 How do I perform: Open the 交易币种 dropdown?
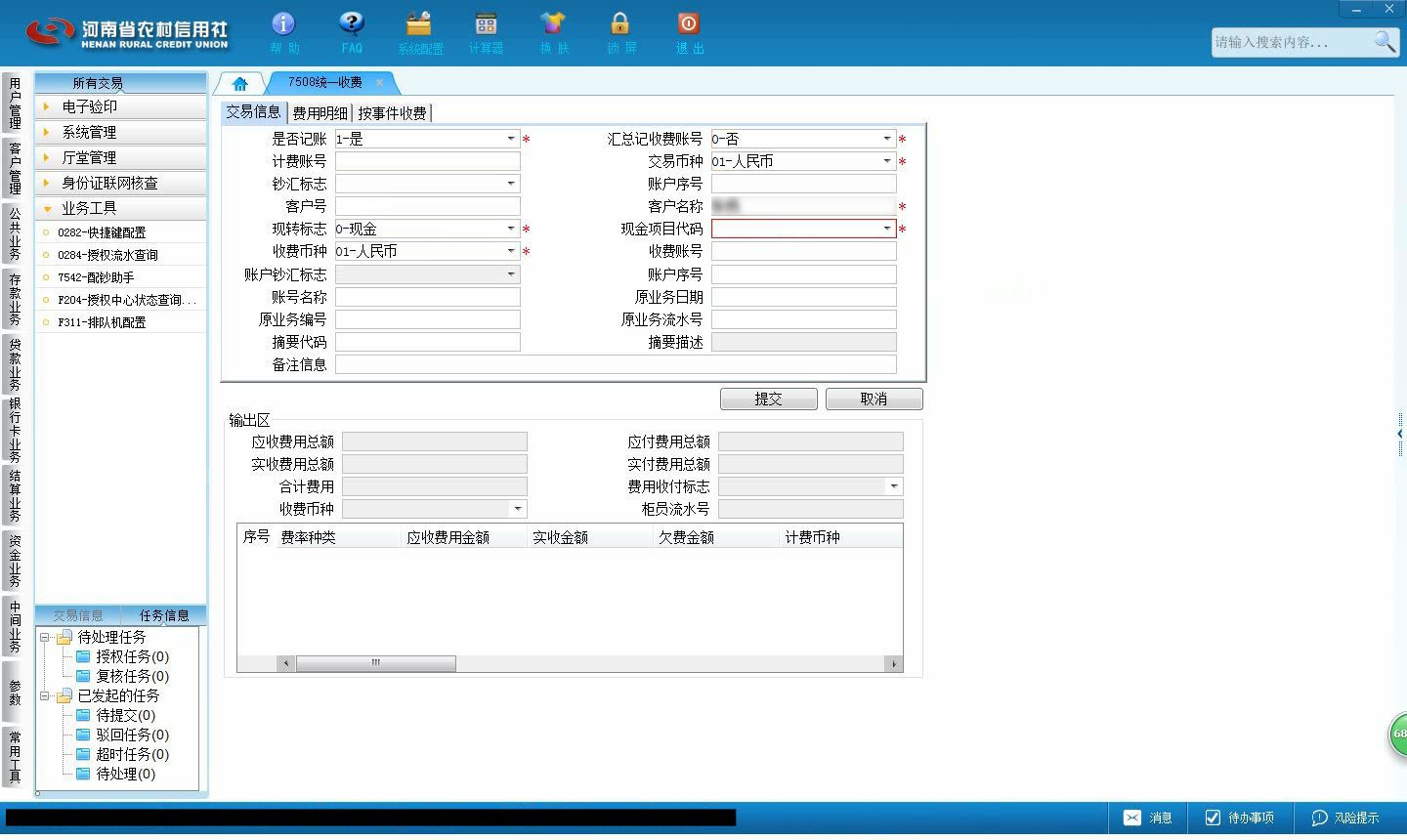coord(887,161)
